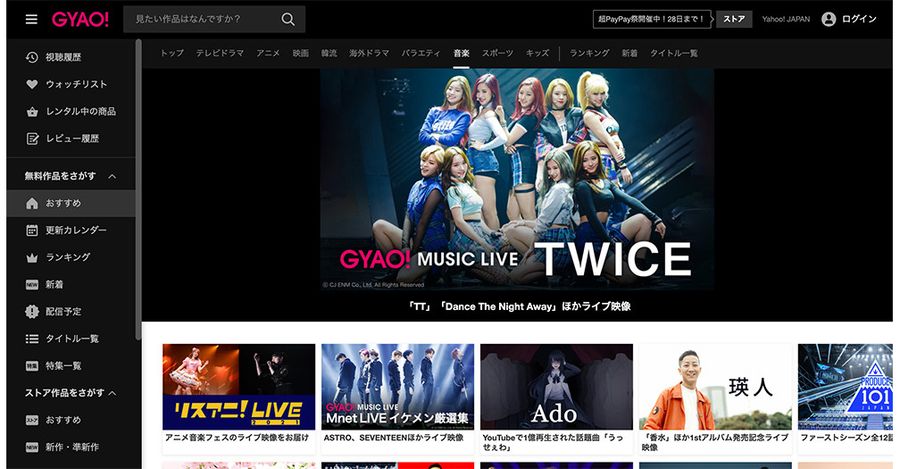This screenshot has width=900, height=469.
Task: Open the Ado thumbnail
Action: [557, 387]
